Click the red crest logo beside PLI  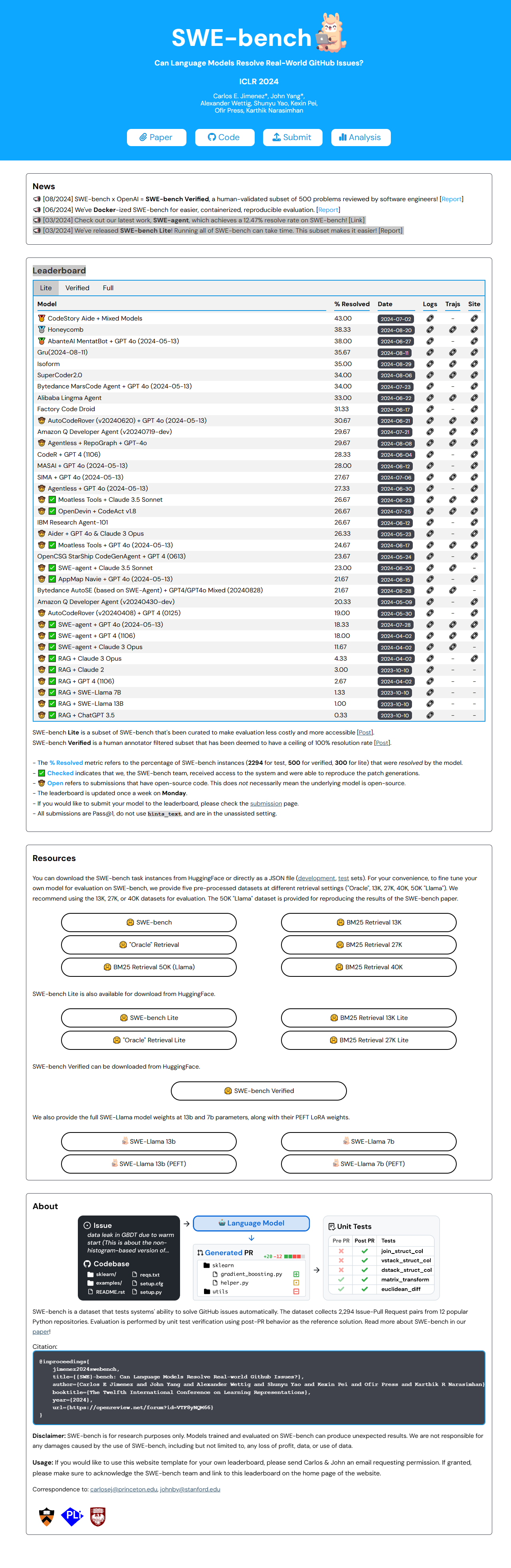(x=98, y=1516)
